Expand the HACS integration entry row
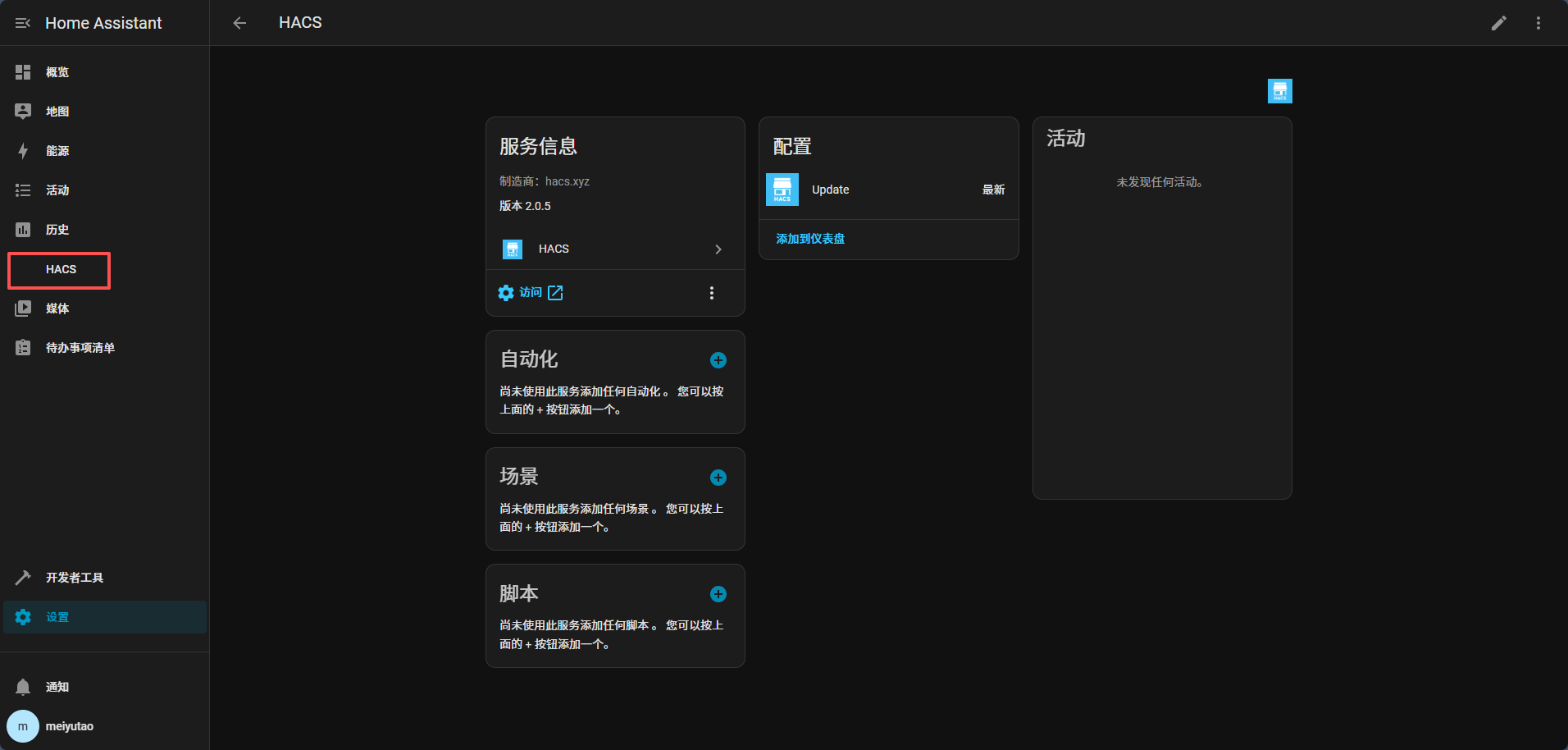This screenshot has width=1568, height=750. point(615,249)
